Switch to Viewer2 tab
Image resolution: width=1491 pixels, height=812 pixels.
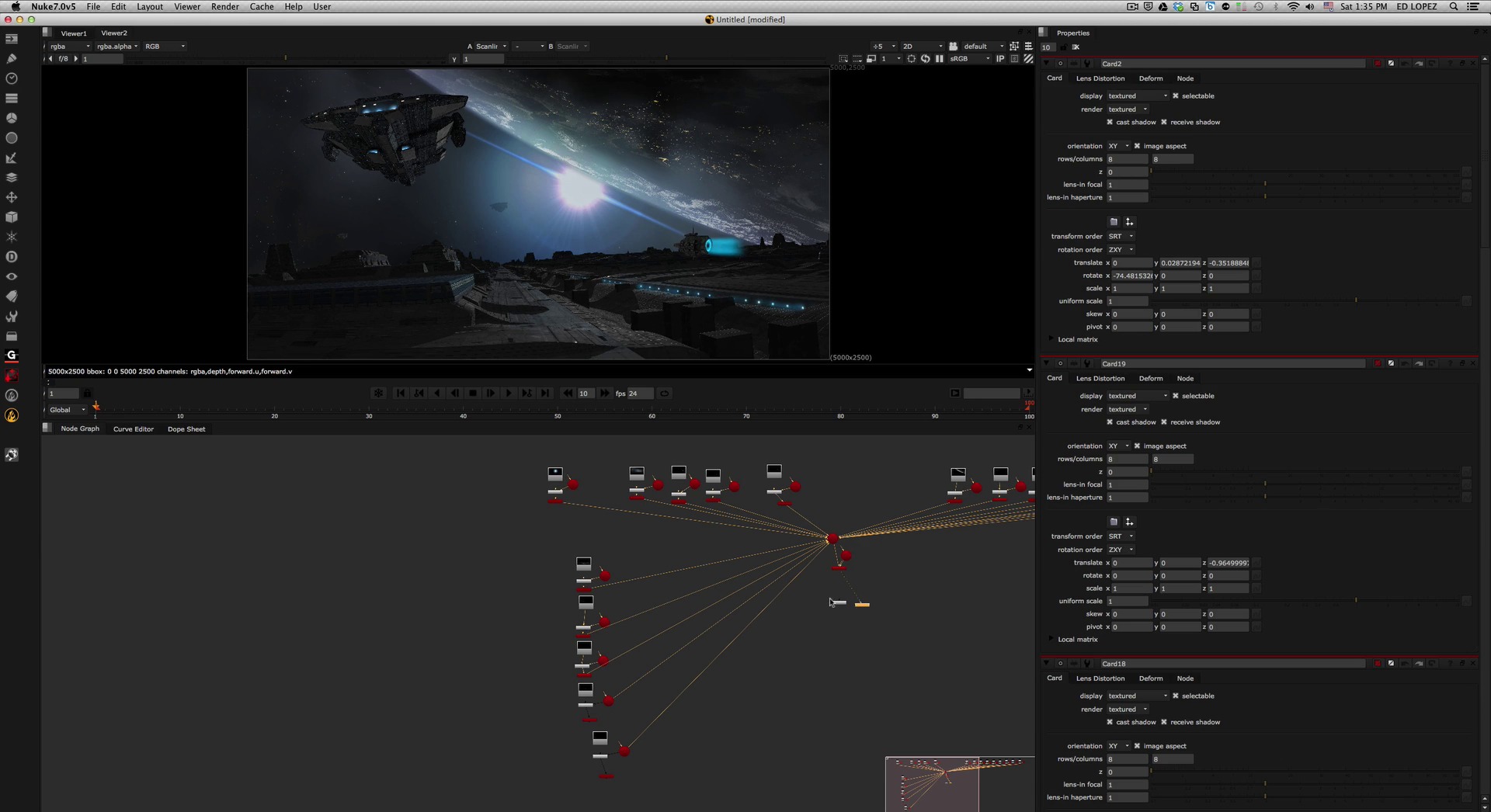point(114,33)
